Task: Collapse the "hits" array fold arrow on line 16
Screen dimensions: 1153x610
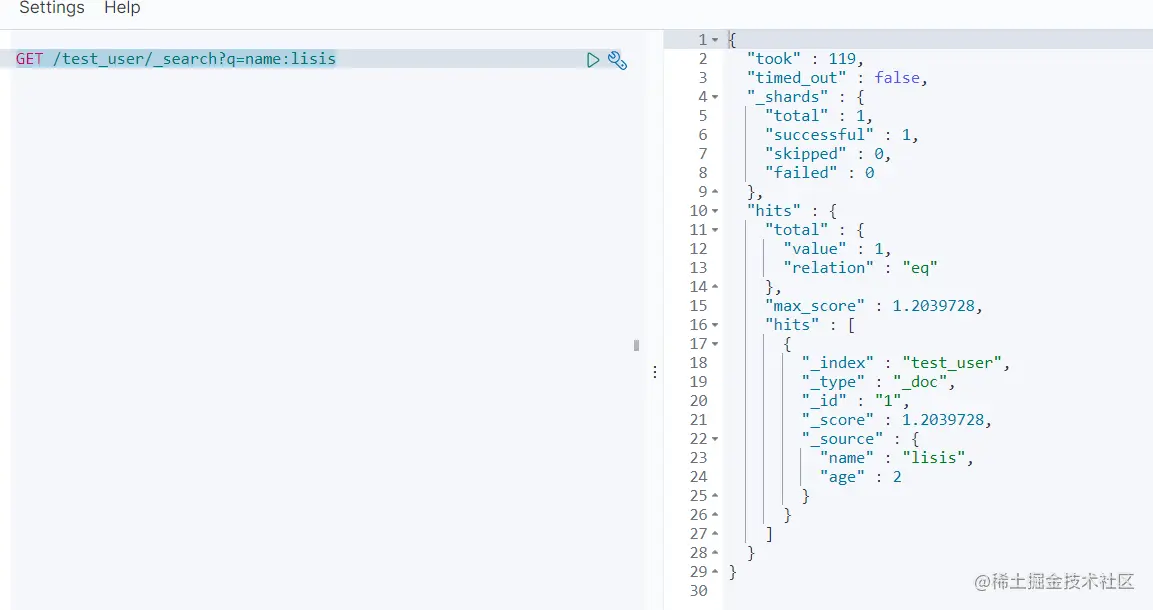Action: click(x=715, y=325)
